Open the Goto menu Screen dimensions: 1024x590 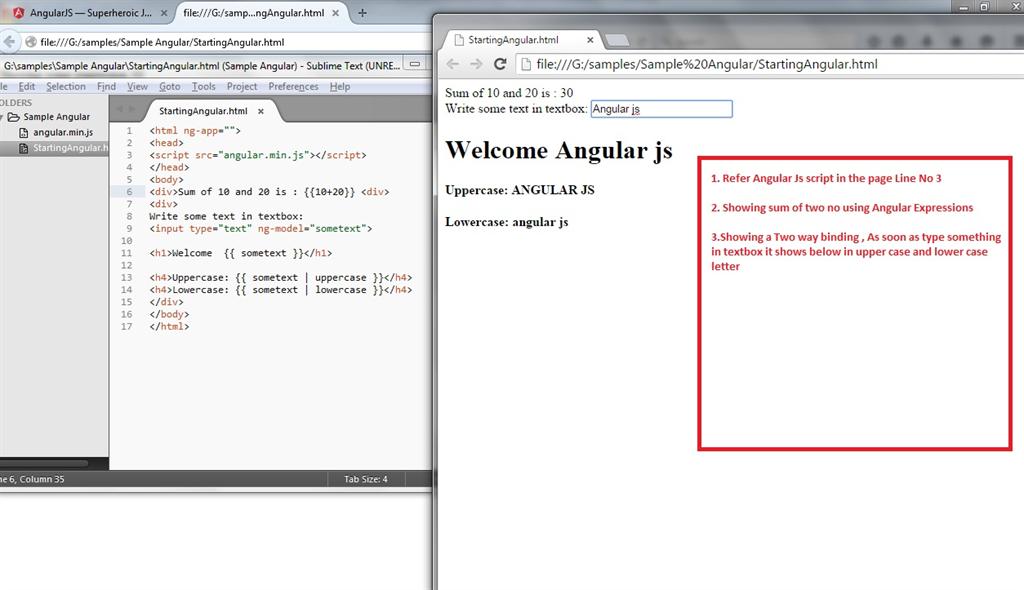pos(170,86)
